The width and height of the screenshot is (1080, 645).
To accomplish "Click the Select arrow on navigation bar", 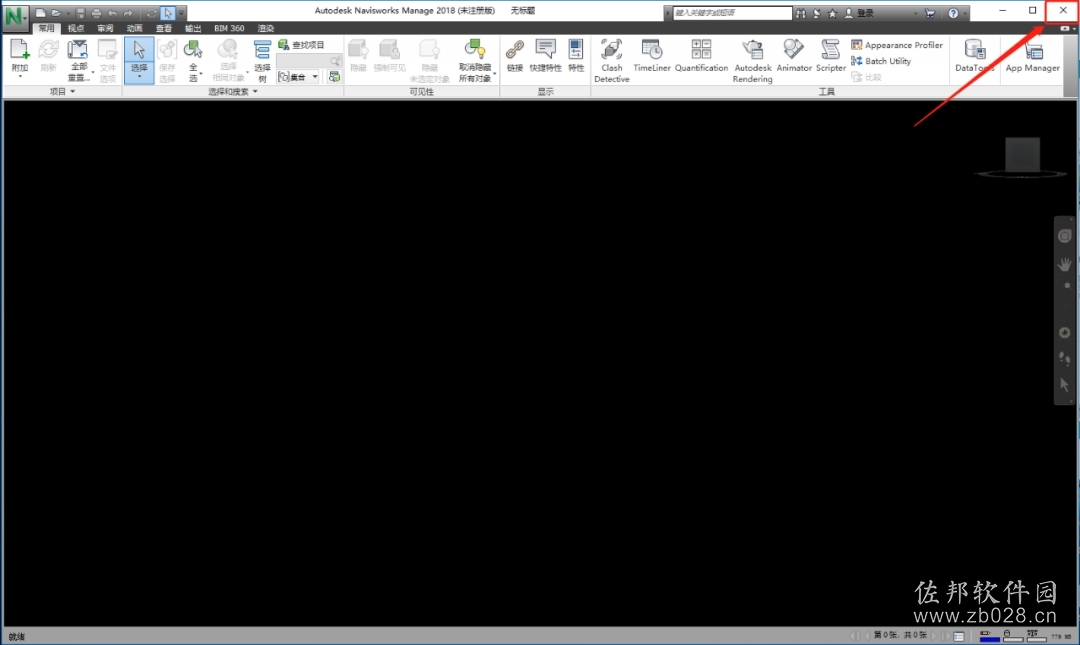I will click(x=1065, y=385).
